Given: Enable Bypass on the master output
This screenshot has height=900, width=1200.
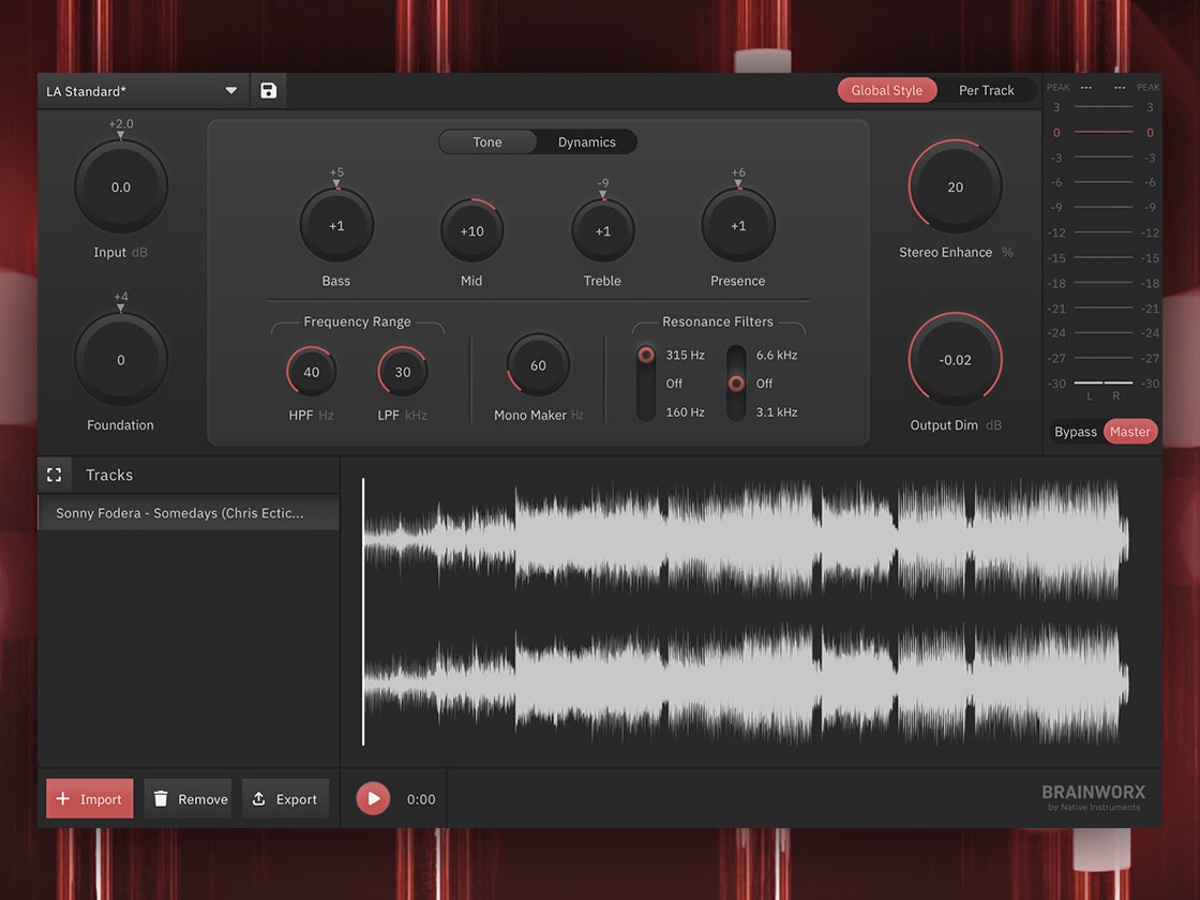Looking at the screenshot, I should (x=1075, y=431).
